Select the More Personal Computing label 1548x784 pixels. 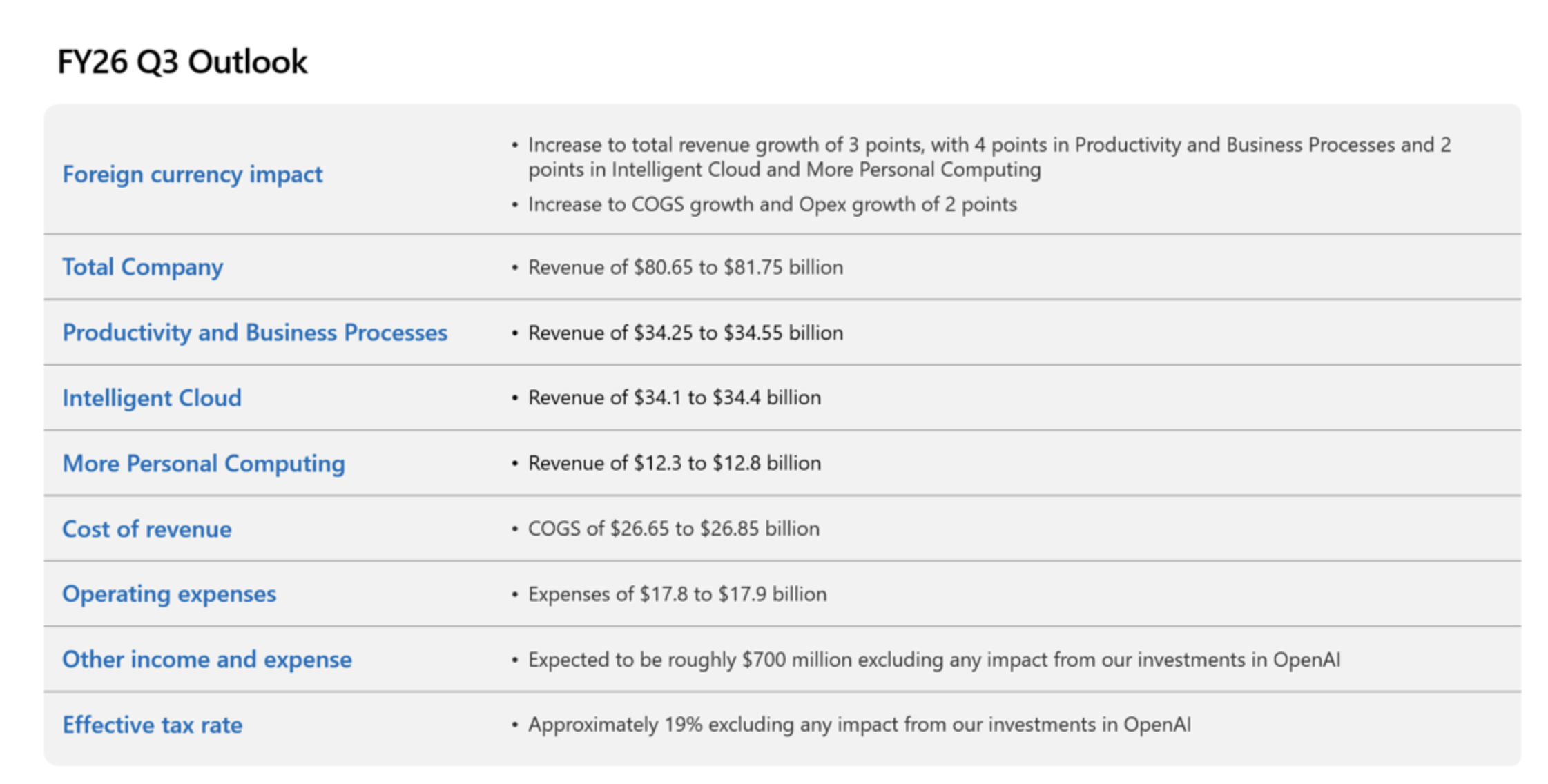(204, 464)
